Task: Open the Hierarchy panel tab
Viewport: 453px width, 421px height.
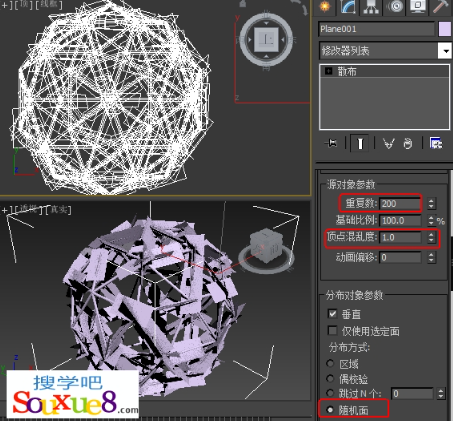Action: [x=371, y=7]
